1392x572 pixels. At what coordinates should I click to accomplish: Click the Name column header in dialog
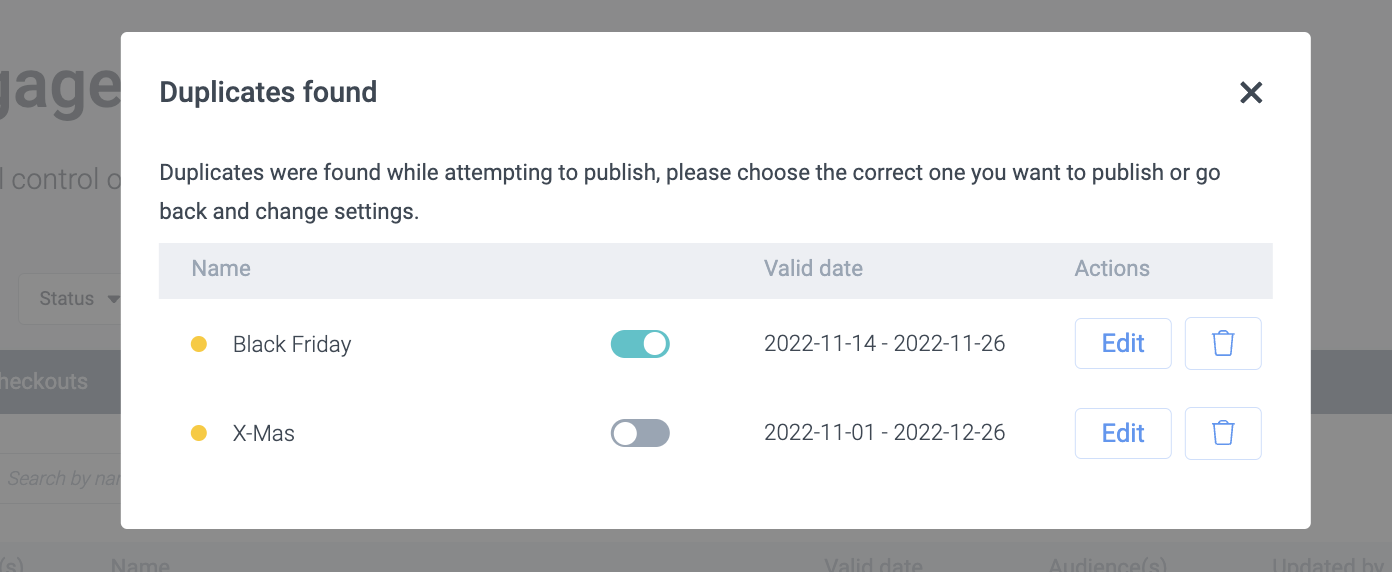[221, 268]
